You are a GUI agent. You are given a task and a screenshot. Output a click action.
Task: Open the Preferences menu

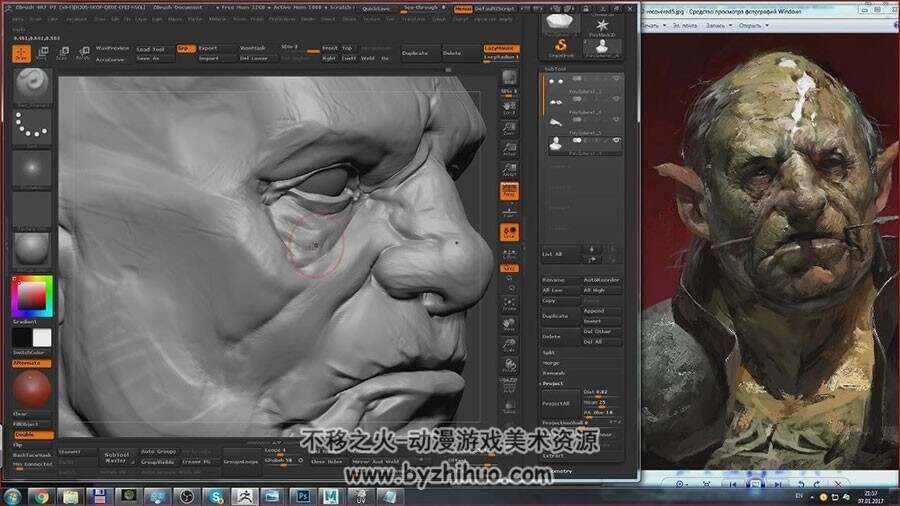pos(282,19)
